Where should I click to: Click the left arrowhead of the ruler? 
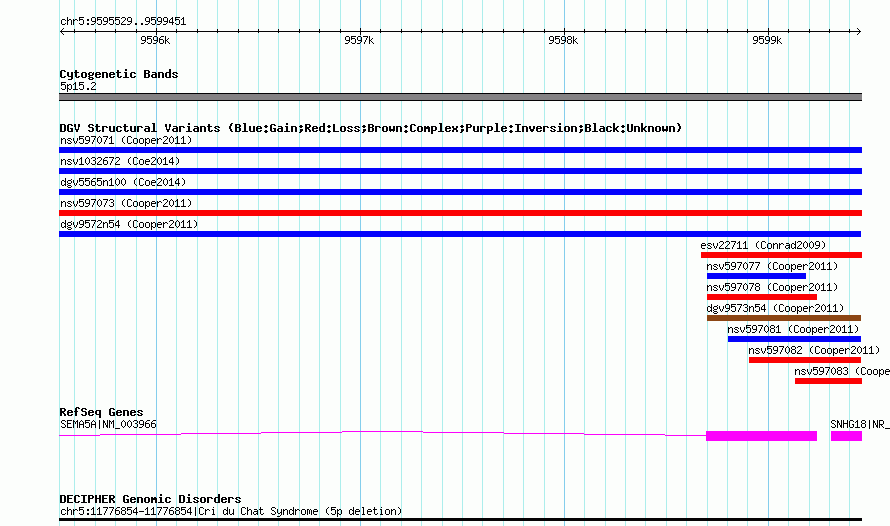[x=62, y=32]
